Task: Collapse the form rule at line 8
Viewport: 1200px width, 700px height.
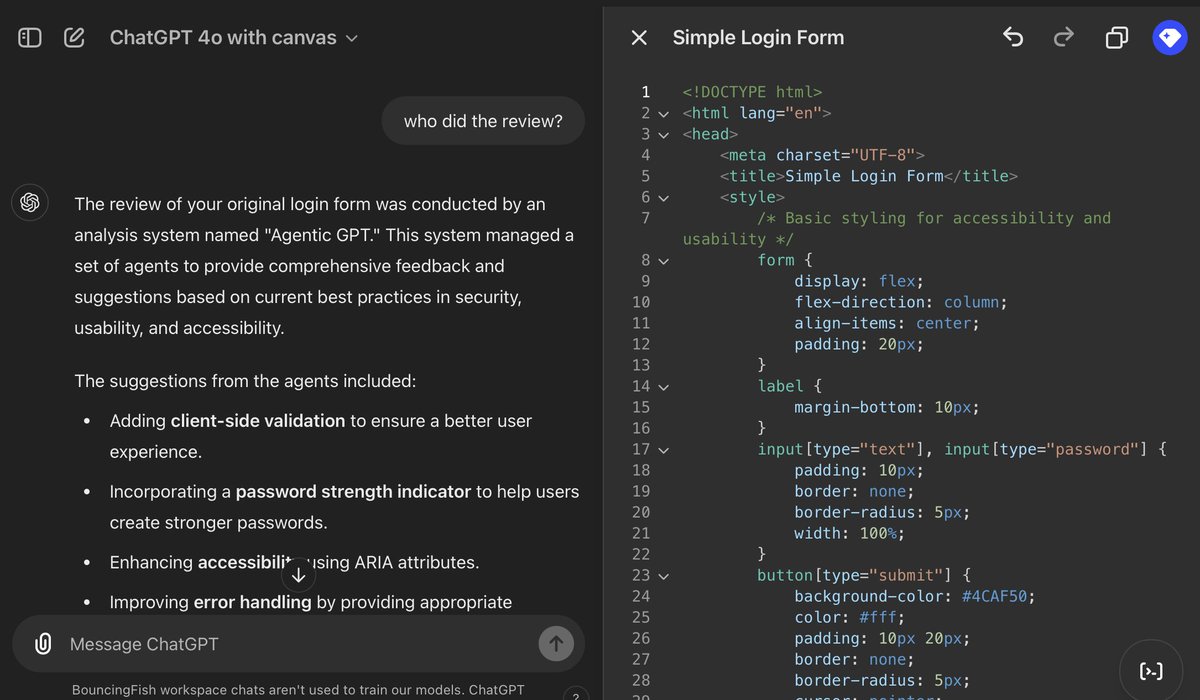Action: click(663, 260)
